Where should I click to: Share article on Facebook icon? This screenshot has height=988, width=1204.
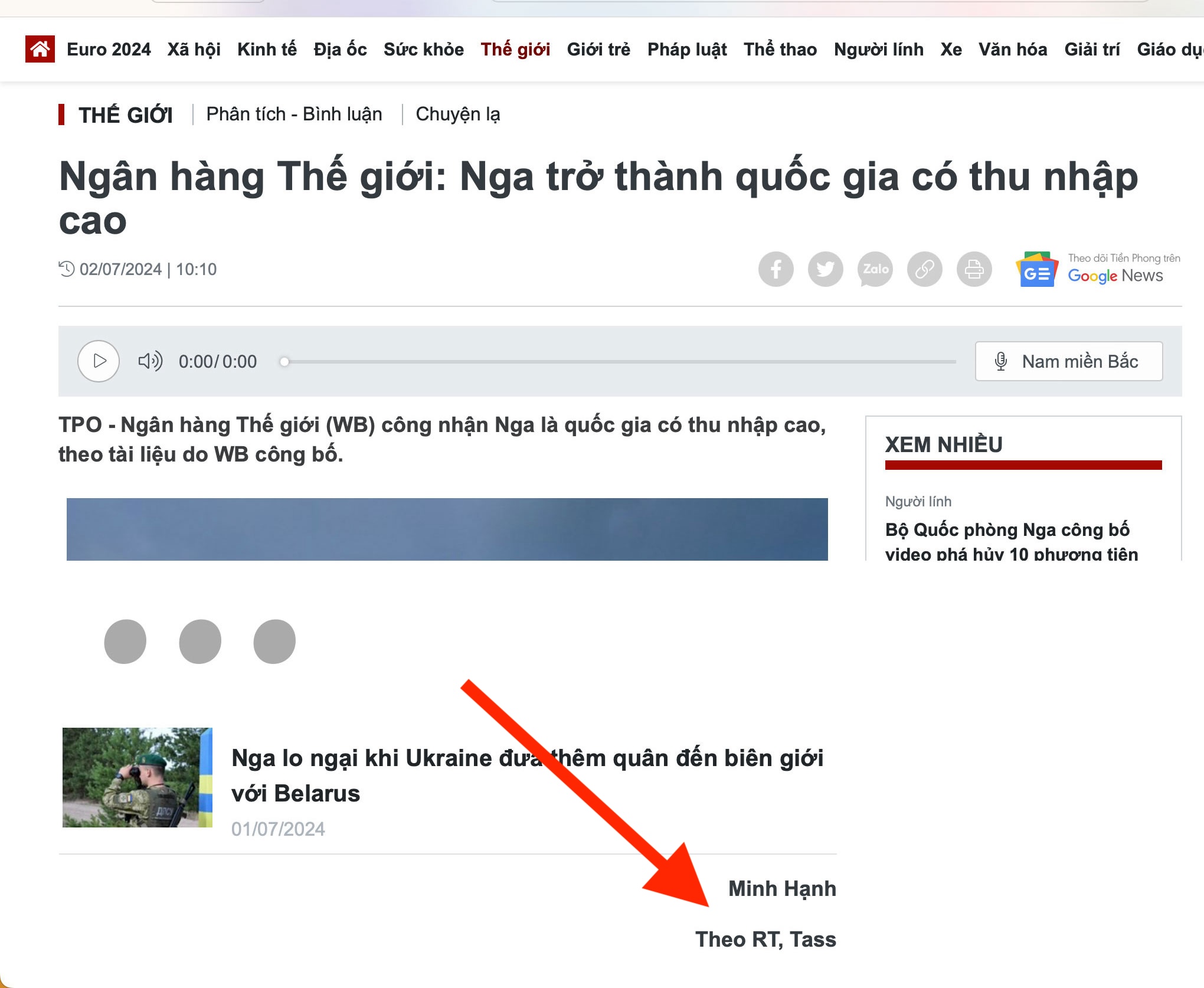776,270
